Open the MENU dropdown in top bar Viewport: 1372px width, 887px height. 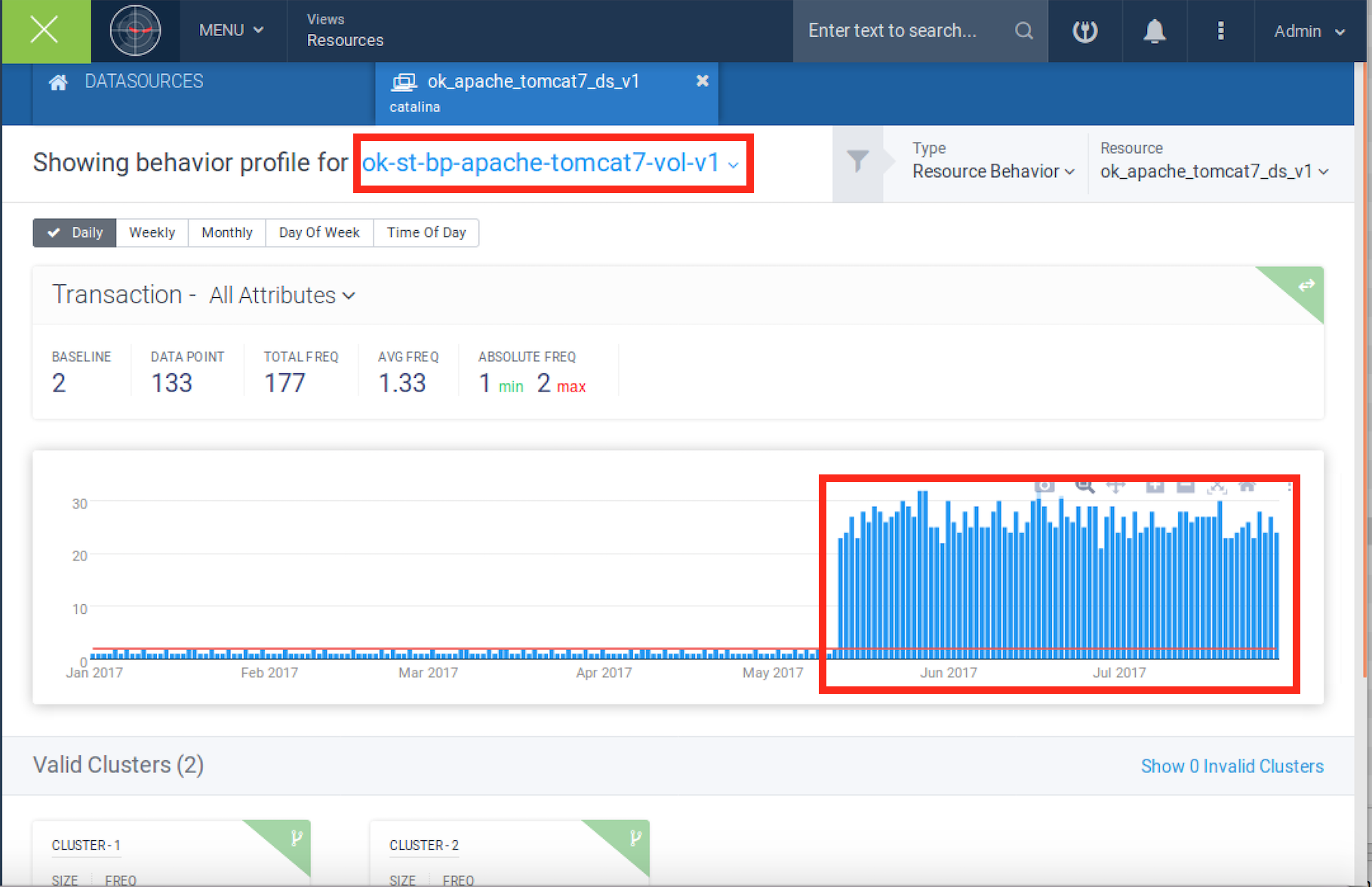[x=231, y=31]
